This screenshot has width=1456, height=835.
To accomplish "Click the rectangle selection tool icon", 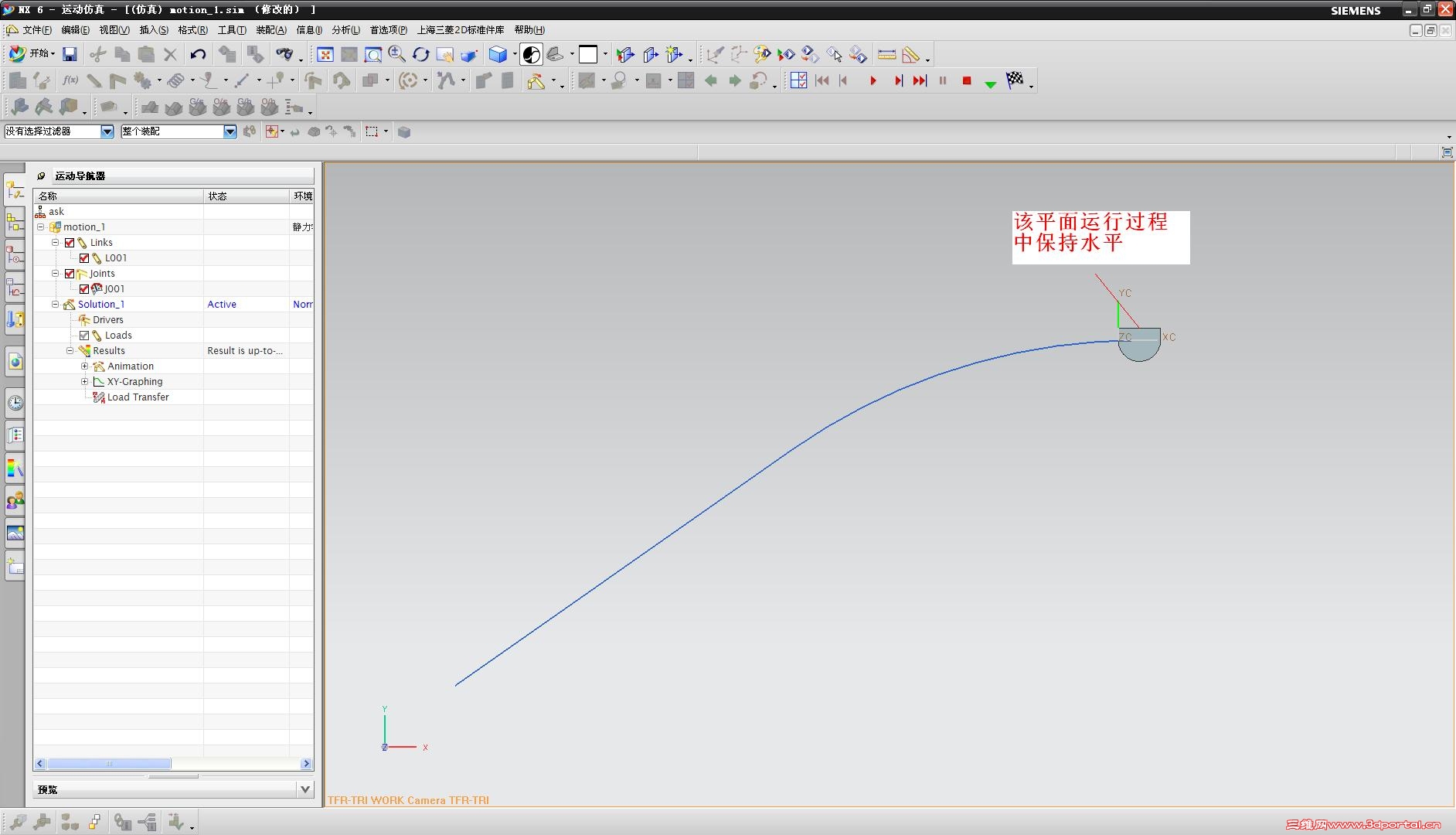I will 372,132.
